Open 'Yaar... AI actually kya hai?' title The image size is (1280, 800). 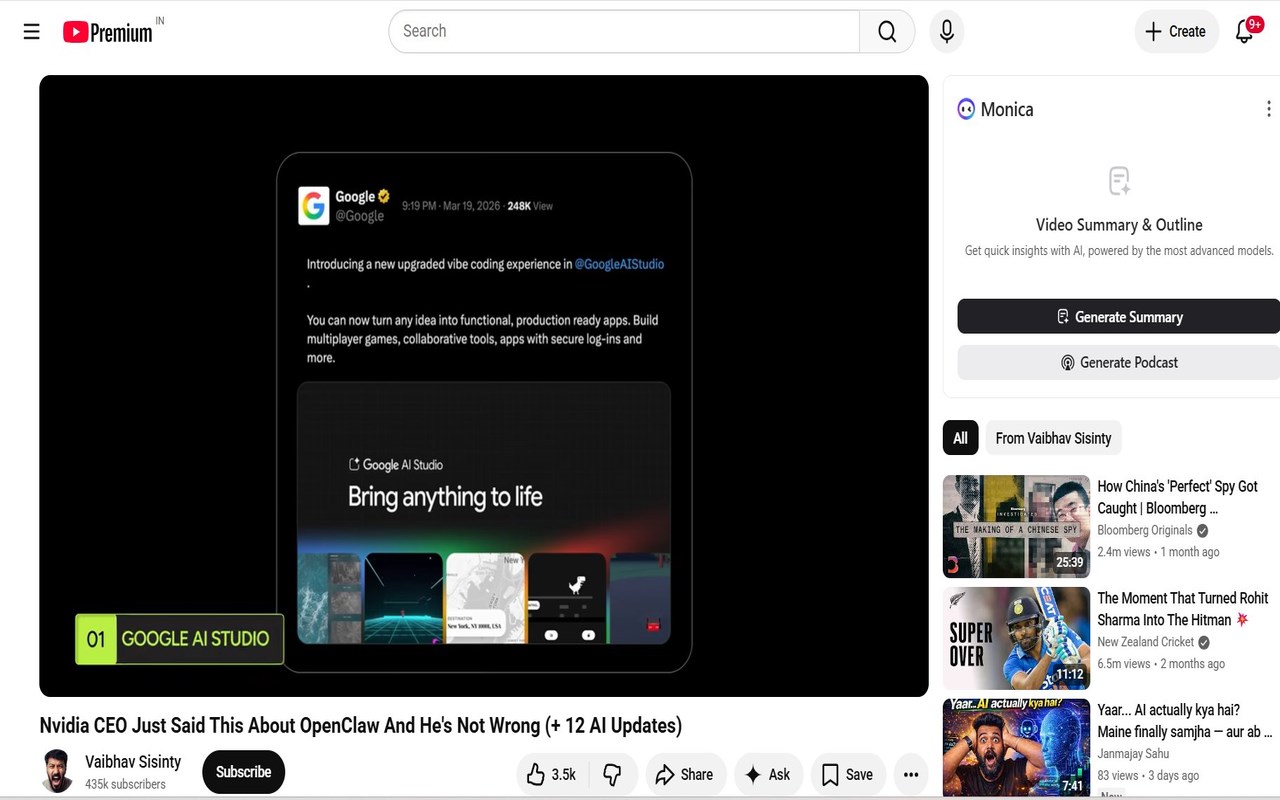click(x=1184, y=721)
